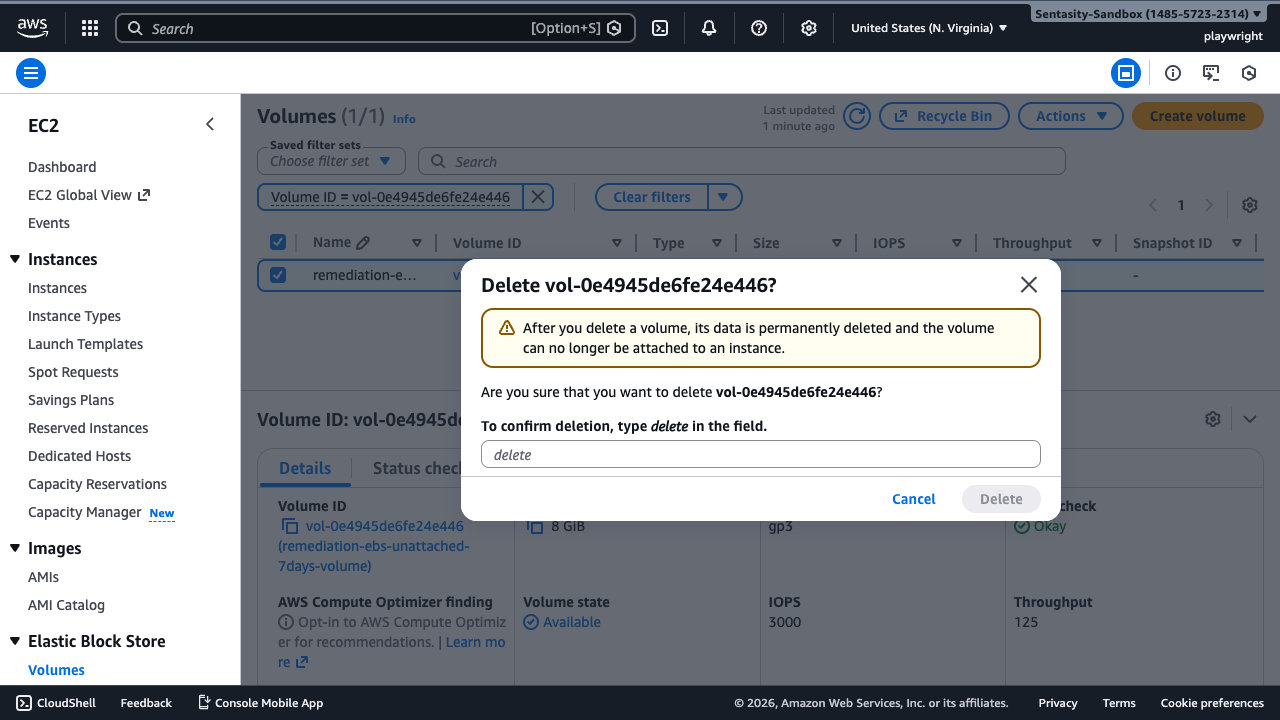Open the Settings gear in the top bar
Viewport: 1280px width, 720px height.
[809, 27]
